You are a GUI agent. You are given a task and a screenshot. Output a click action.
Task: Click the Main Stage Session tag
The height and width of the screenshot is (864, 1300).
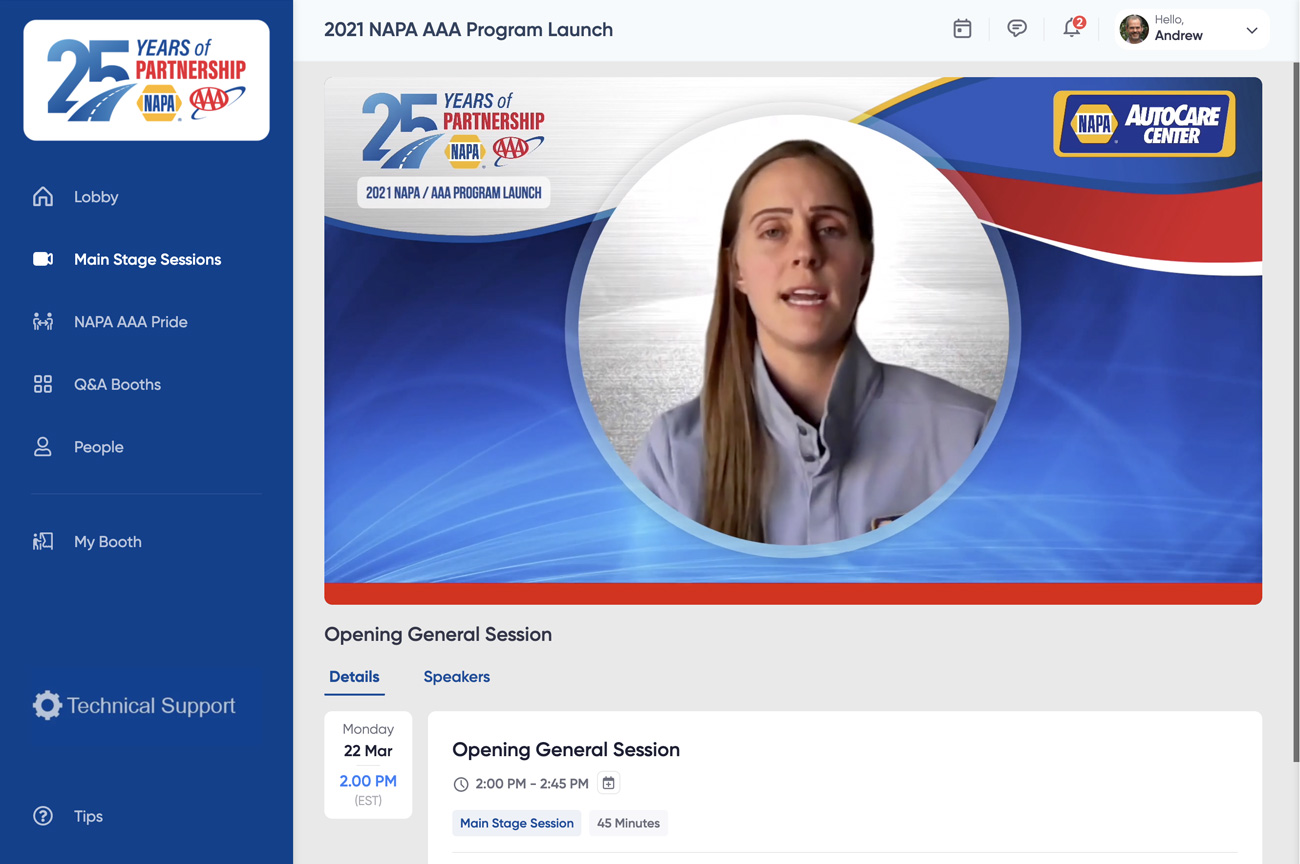tap(516, 823)
